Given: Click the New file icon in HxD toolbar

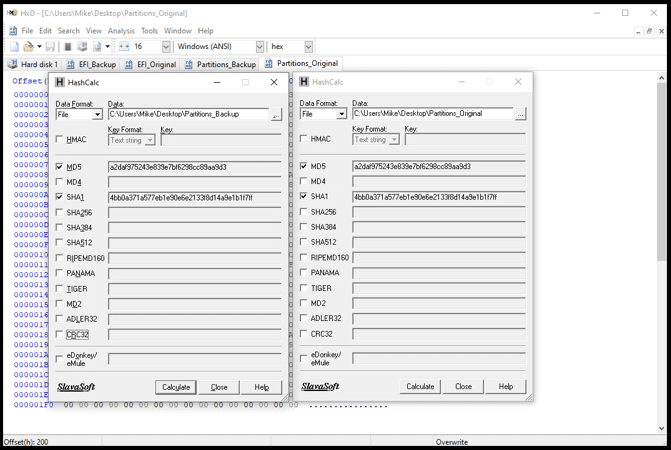Looking at the screenshot, I should coord(14,47).
